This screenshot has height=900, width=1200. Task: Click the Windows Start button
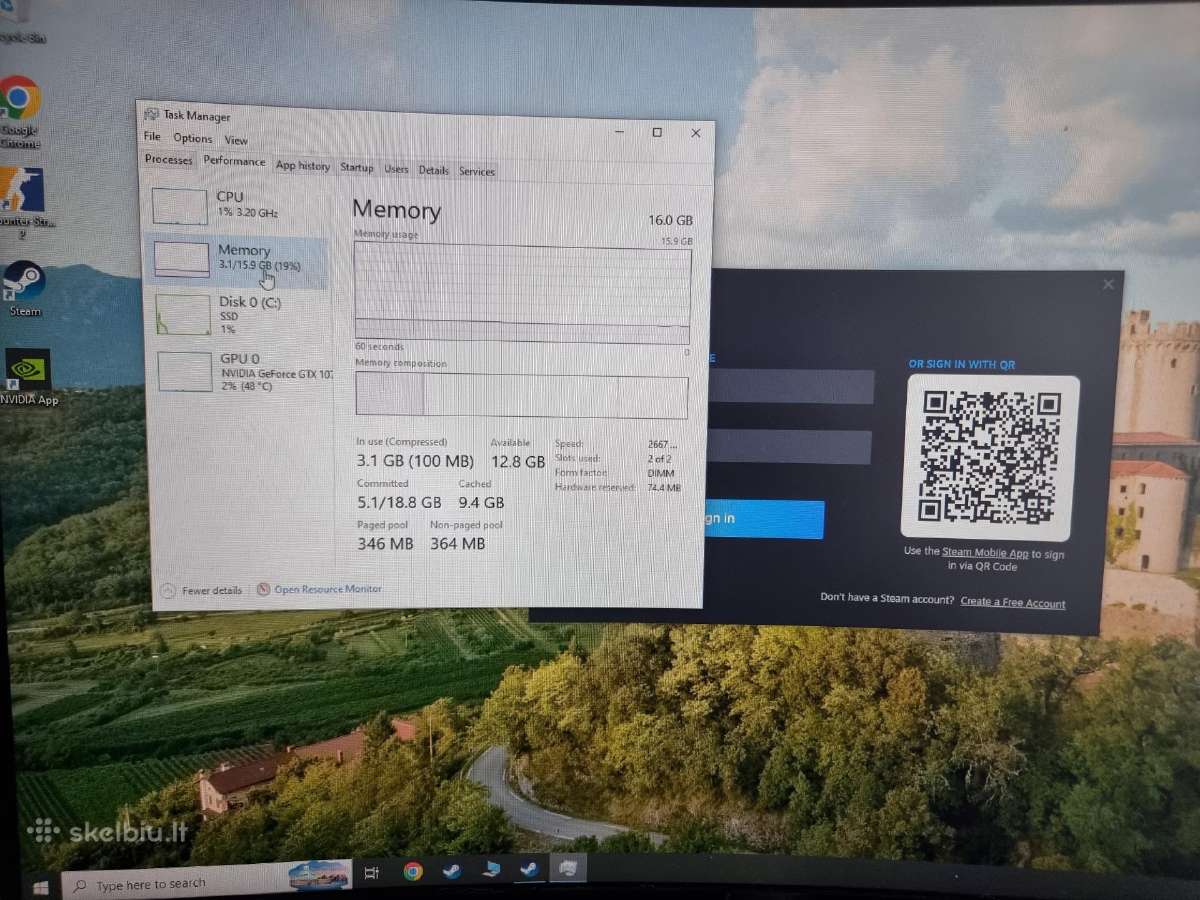click(41, 886)
